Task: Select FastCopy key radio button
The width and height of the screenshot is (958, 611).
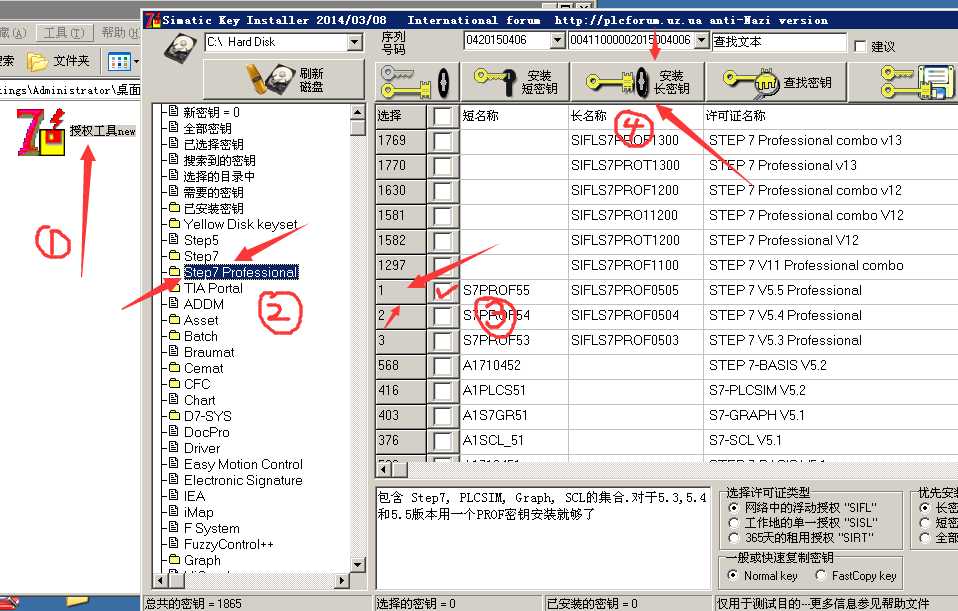Action: tap(821, 576)
